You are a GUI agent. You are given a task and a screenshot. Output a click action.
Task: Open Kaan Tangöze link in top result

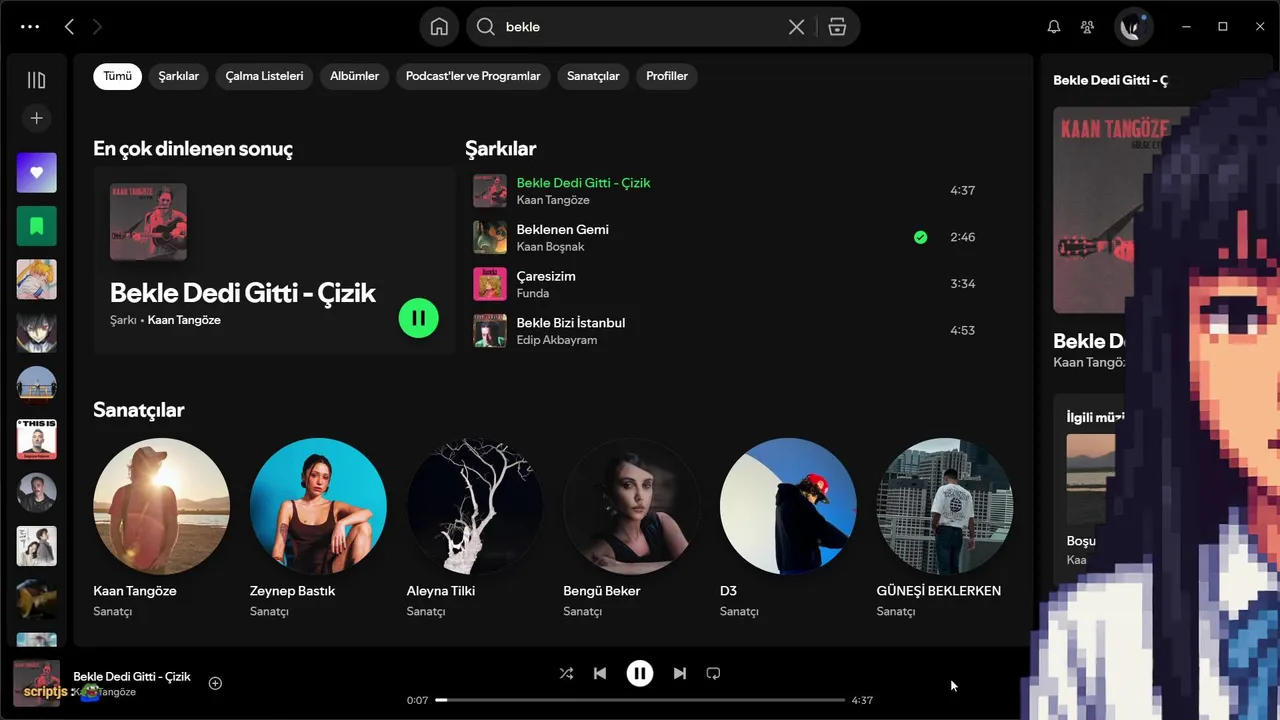pos(184,320)
